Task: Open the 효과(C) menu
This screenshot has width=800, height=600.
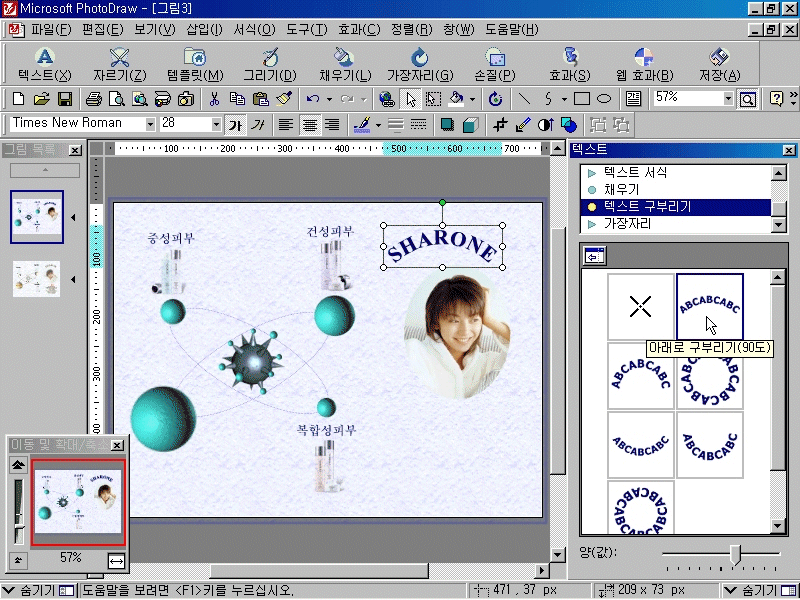Action: coord(359,30)
